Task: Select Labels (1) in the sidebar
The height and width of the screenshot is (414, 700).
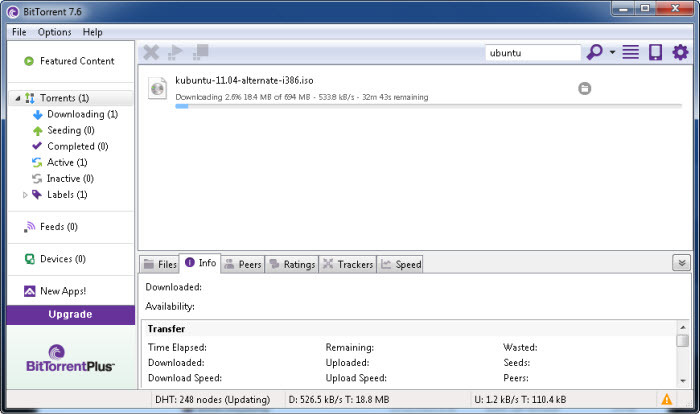Action: (x=67, y=195)
